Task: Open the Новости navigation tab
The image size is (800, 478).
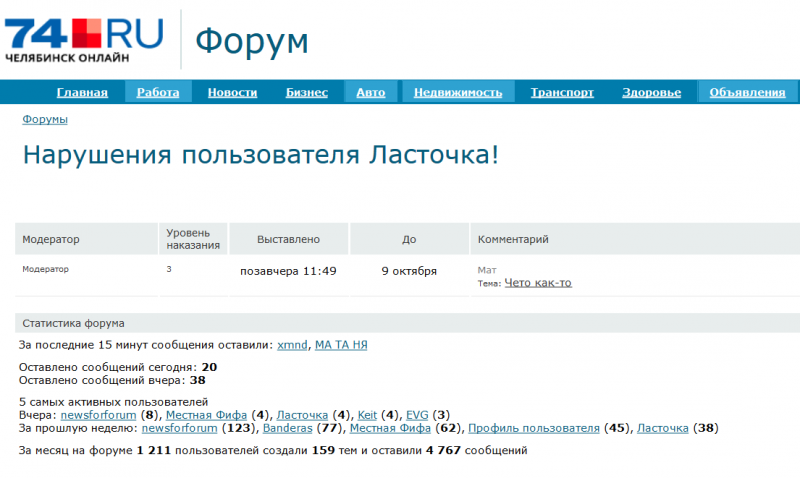Action: 232,93
